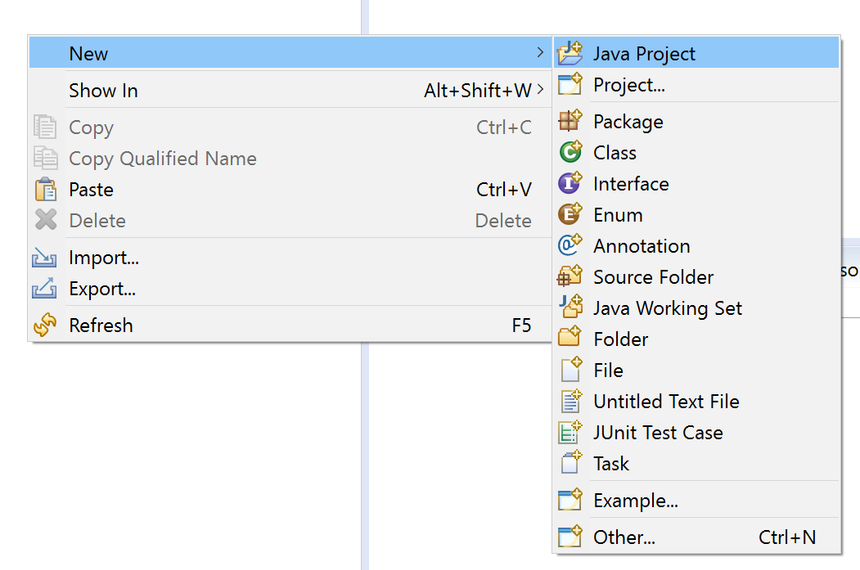The height and width of the screenshot is (570, 860).
Task: Click the Paste clipboard icon
Action: pos(46,189)
